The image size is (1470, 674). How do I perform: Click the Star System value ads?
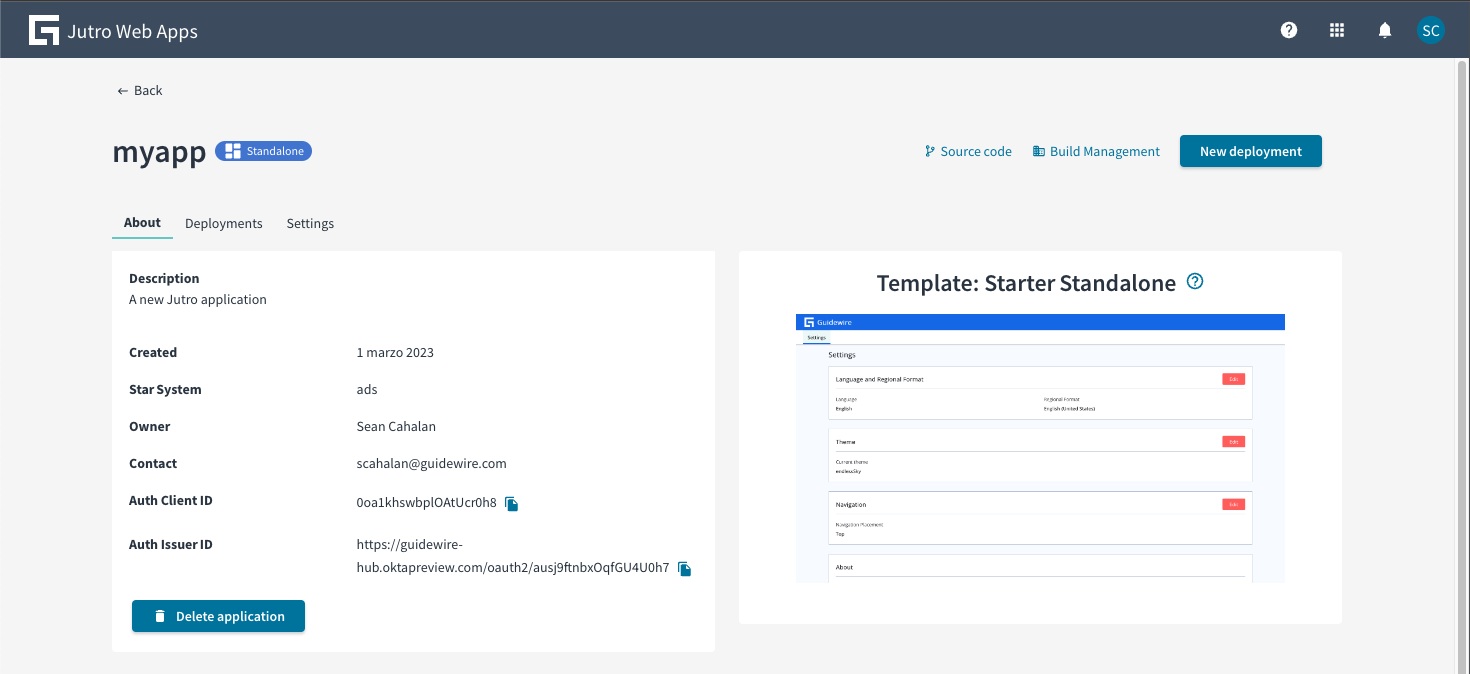tap(367, 390)
